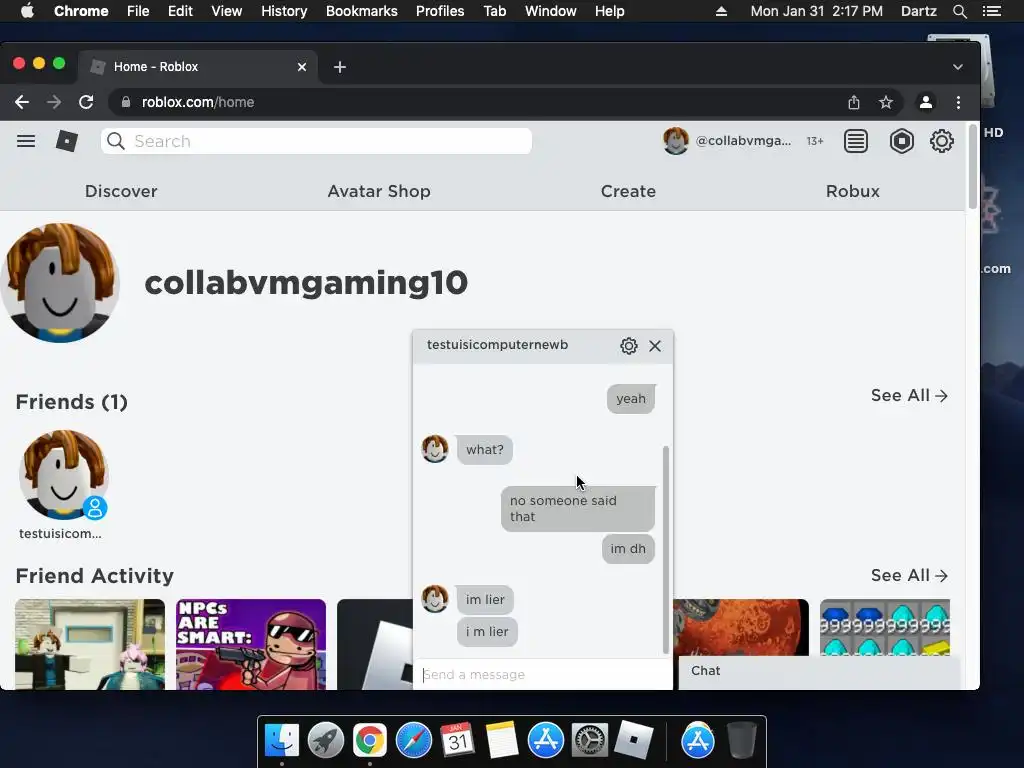Image resolution: width=1024 pixels, height=768 pixels.
Task: Open System Preferences from the Dock
Action: click(x=590, y=741)
